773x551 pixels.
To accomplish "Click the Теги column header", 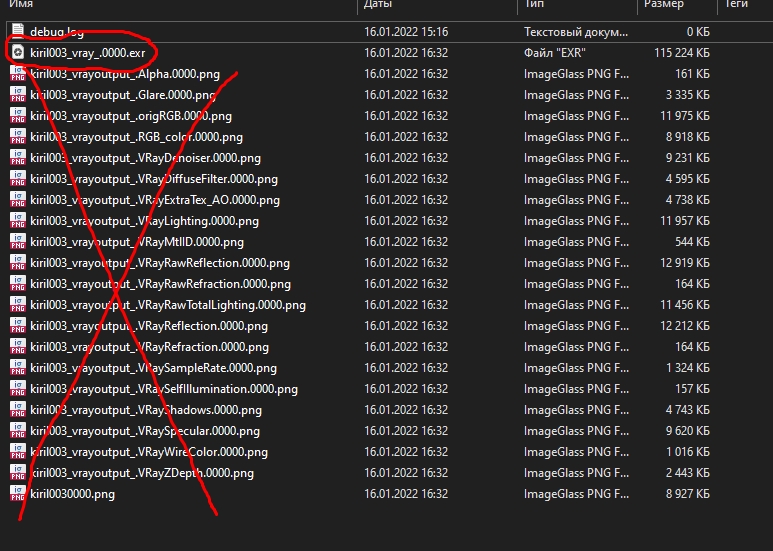I will click(x=736, y=5).
